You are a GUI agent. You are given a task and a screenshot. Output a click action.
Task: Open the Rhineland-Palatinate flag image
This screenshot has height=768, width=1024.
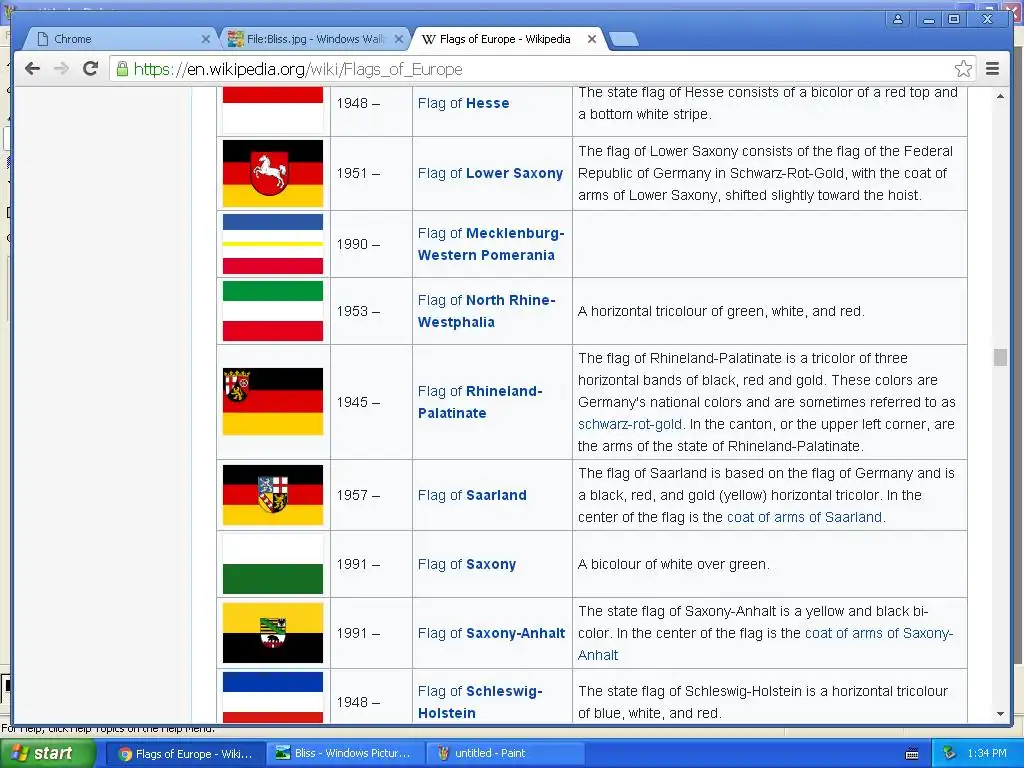click(273, 402)
